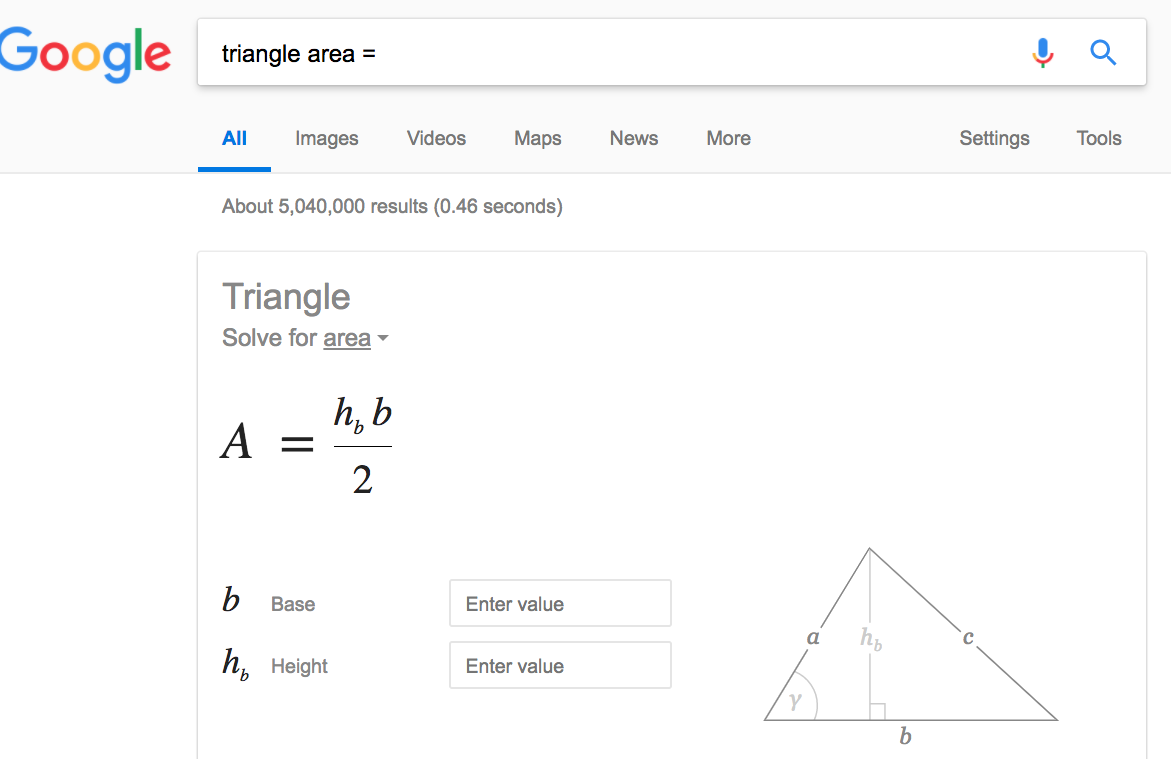Viewport: 1171px width, 759px height.
Task: Switch to the Images tab
Action: click(x=326, y=138)
